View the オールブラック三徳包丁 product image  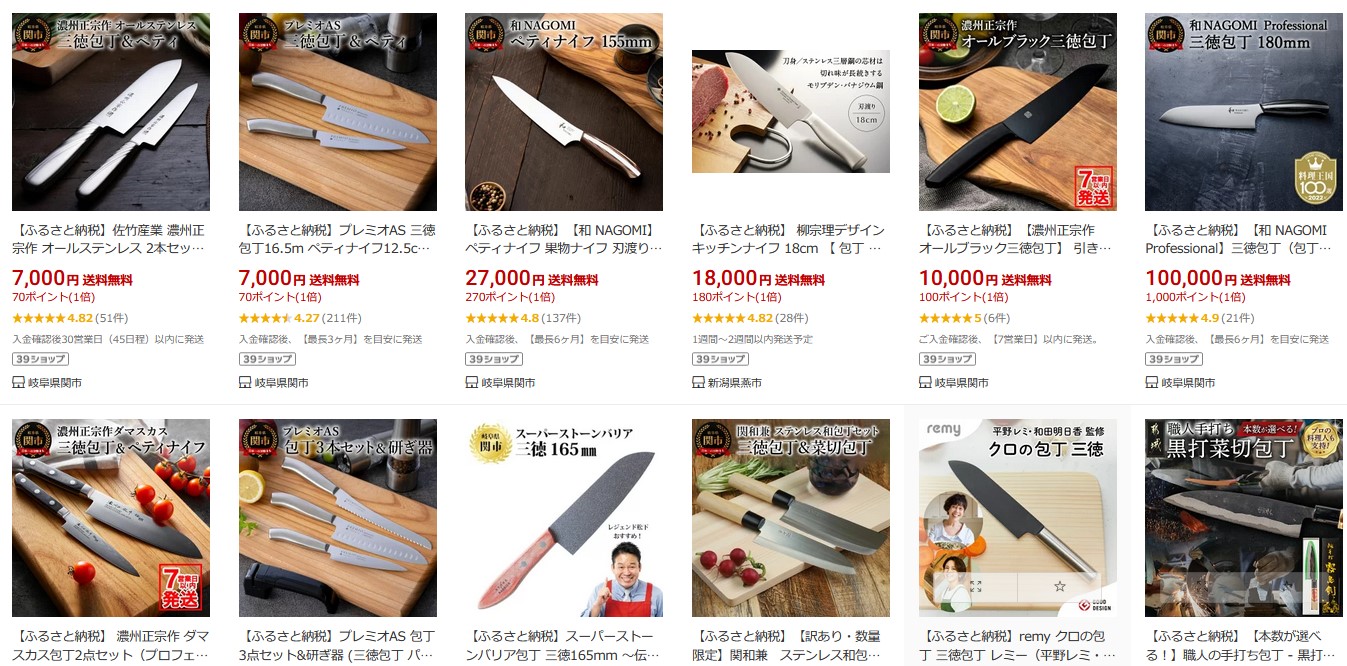pyautogui.click(x=1018, y=112)
